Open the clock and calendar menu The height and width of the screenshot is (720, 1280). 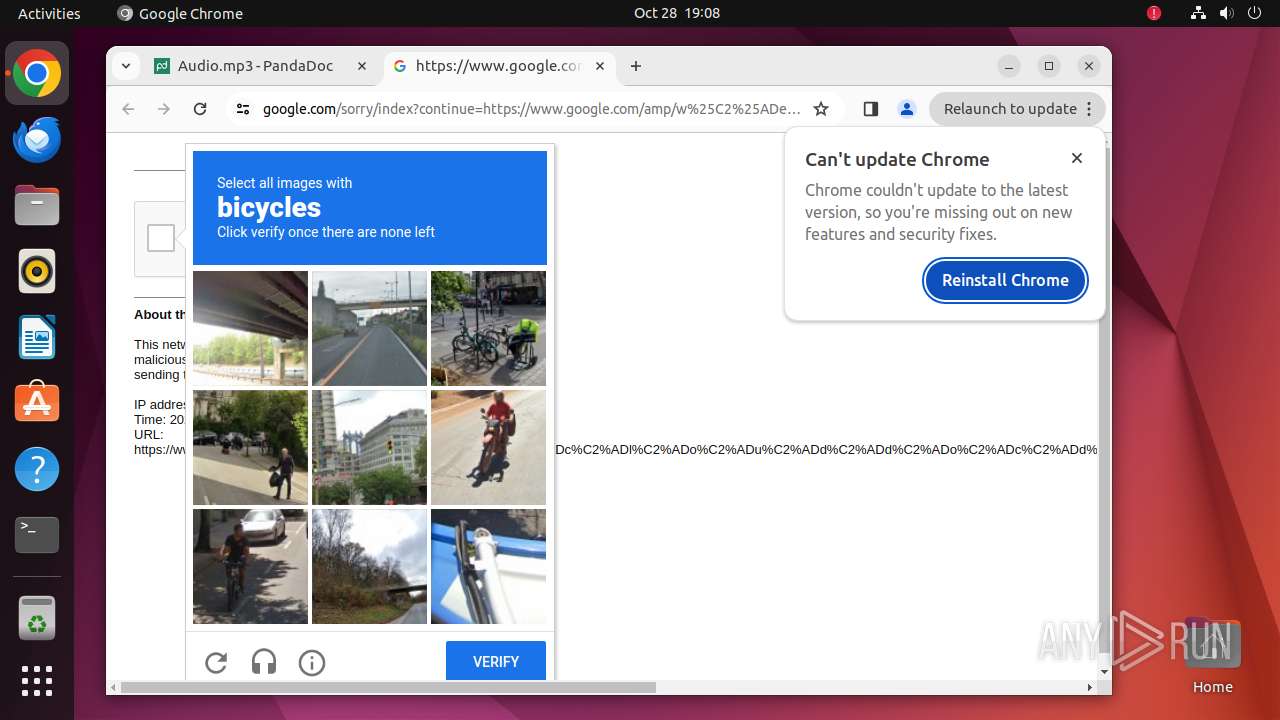[677, 13]
